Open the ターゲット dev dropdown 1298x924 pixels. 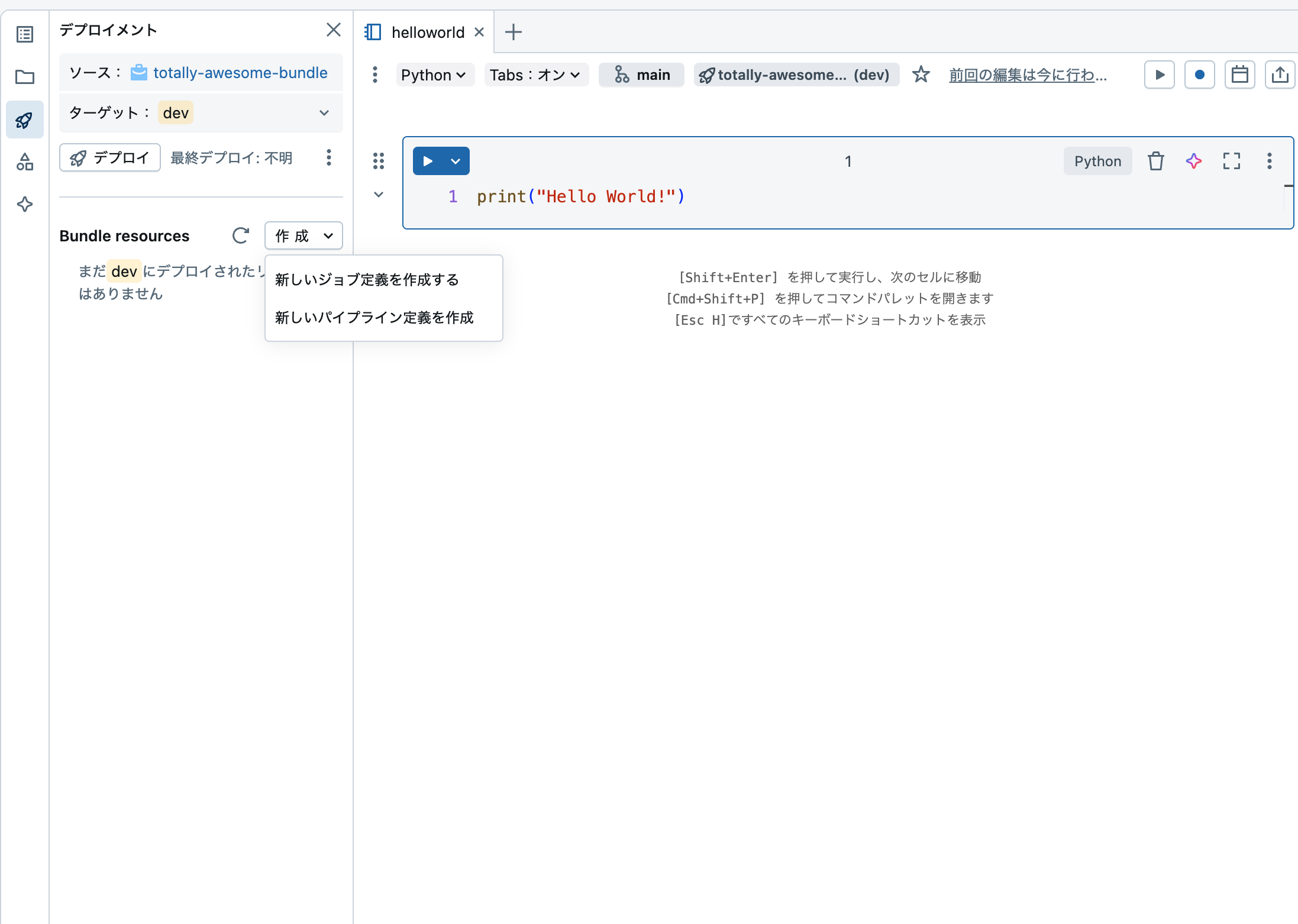point(324,112)
